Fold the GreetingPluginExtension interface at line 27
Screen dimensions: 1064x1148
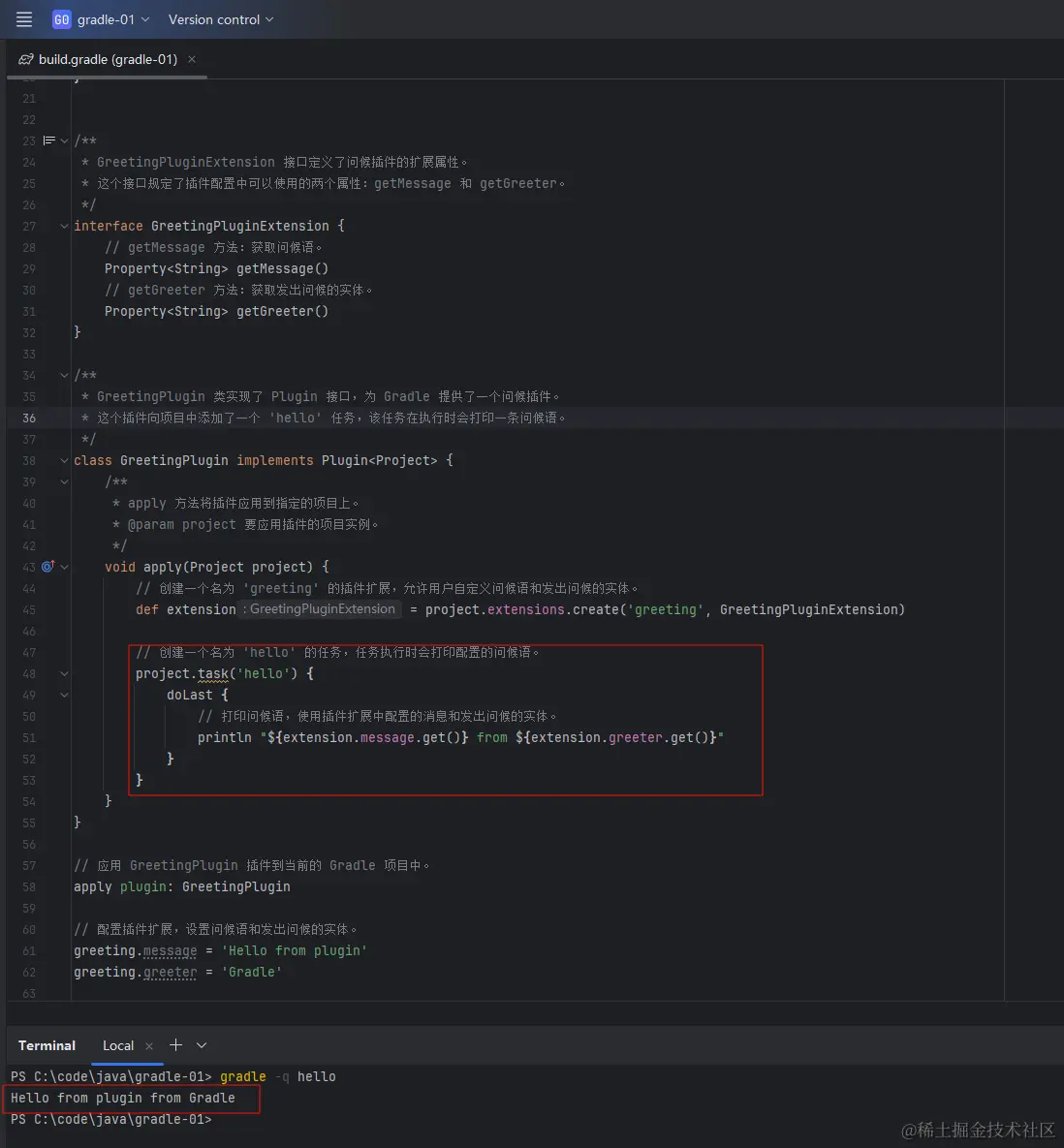[x=64, y=227]
